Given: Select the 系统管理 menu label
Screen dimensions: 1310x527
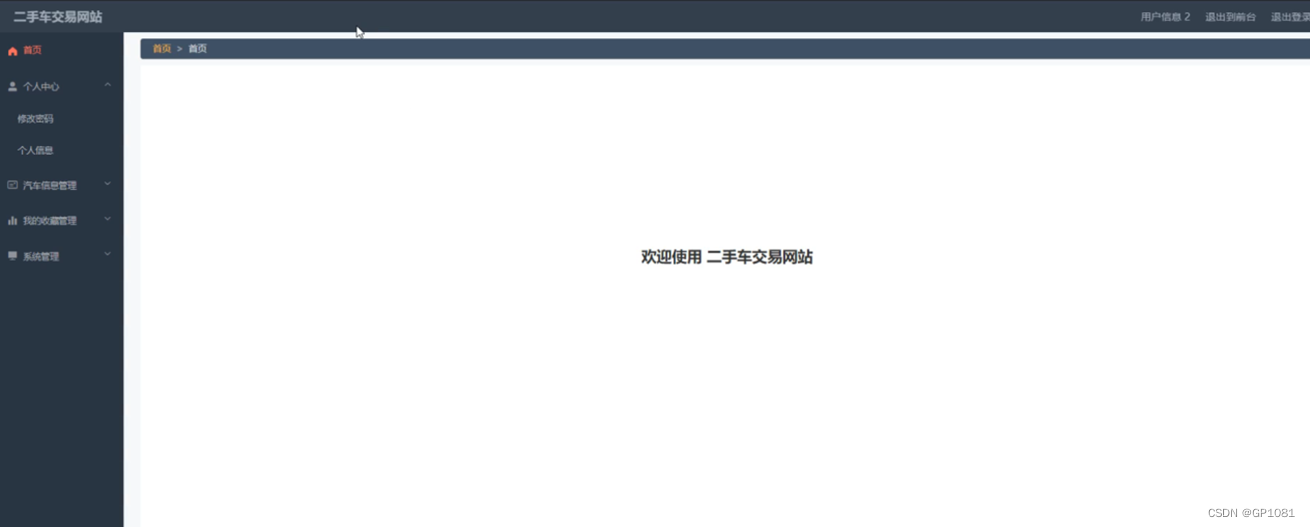Looking at the screenshot, I should coord(41,257).
